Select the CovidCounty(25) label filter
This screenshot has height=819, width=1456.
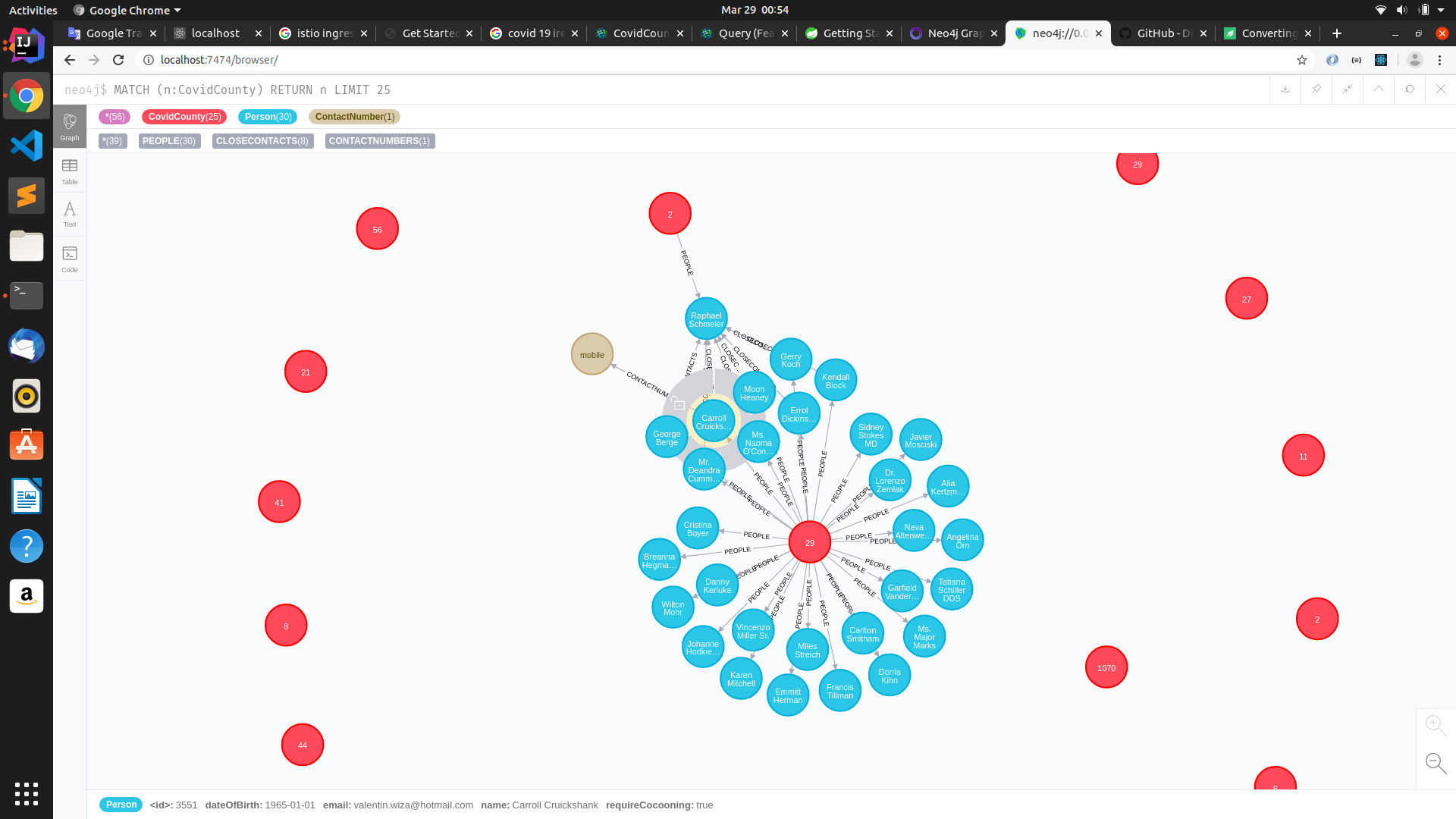[184, 117]
